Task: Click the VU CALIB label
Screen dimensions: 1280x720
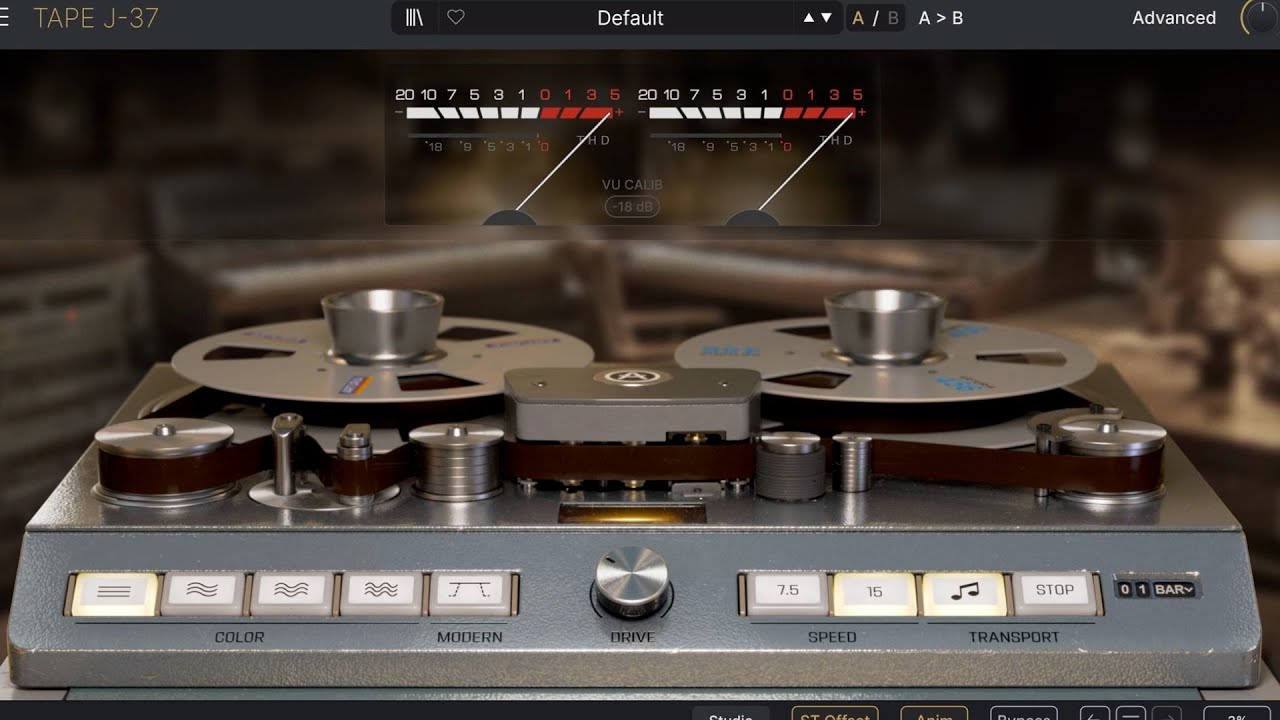Action: click(x=632, y=185)
